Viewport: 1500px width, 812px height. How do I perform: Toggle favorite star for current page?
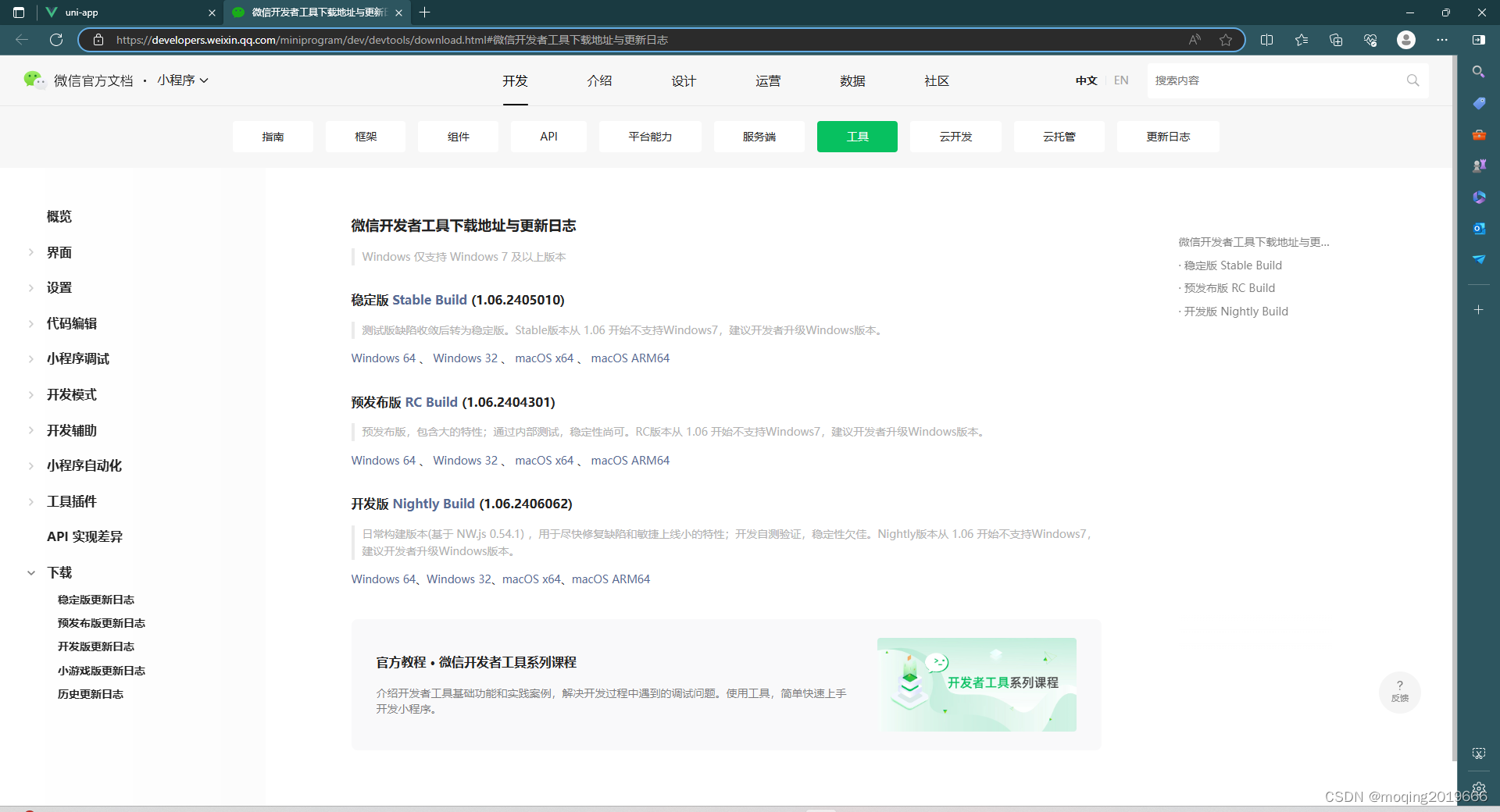coord(1226,40)
